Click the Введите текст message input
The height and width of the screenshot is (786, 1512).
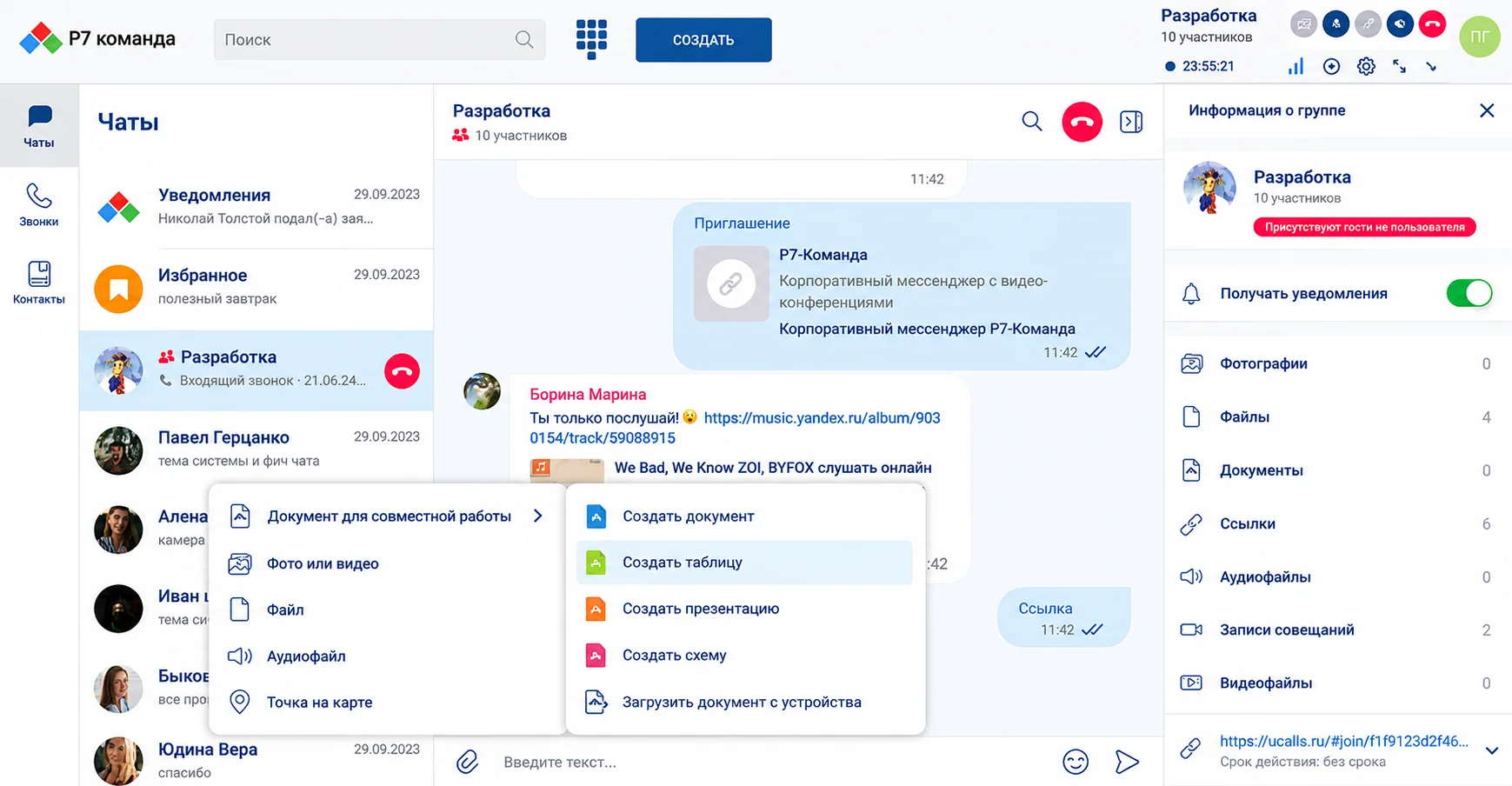[774, 763]
